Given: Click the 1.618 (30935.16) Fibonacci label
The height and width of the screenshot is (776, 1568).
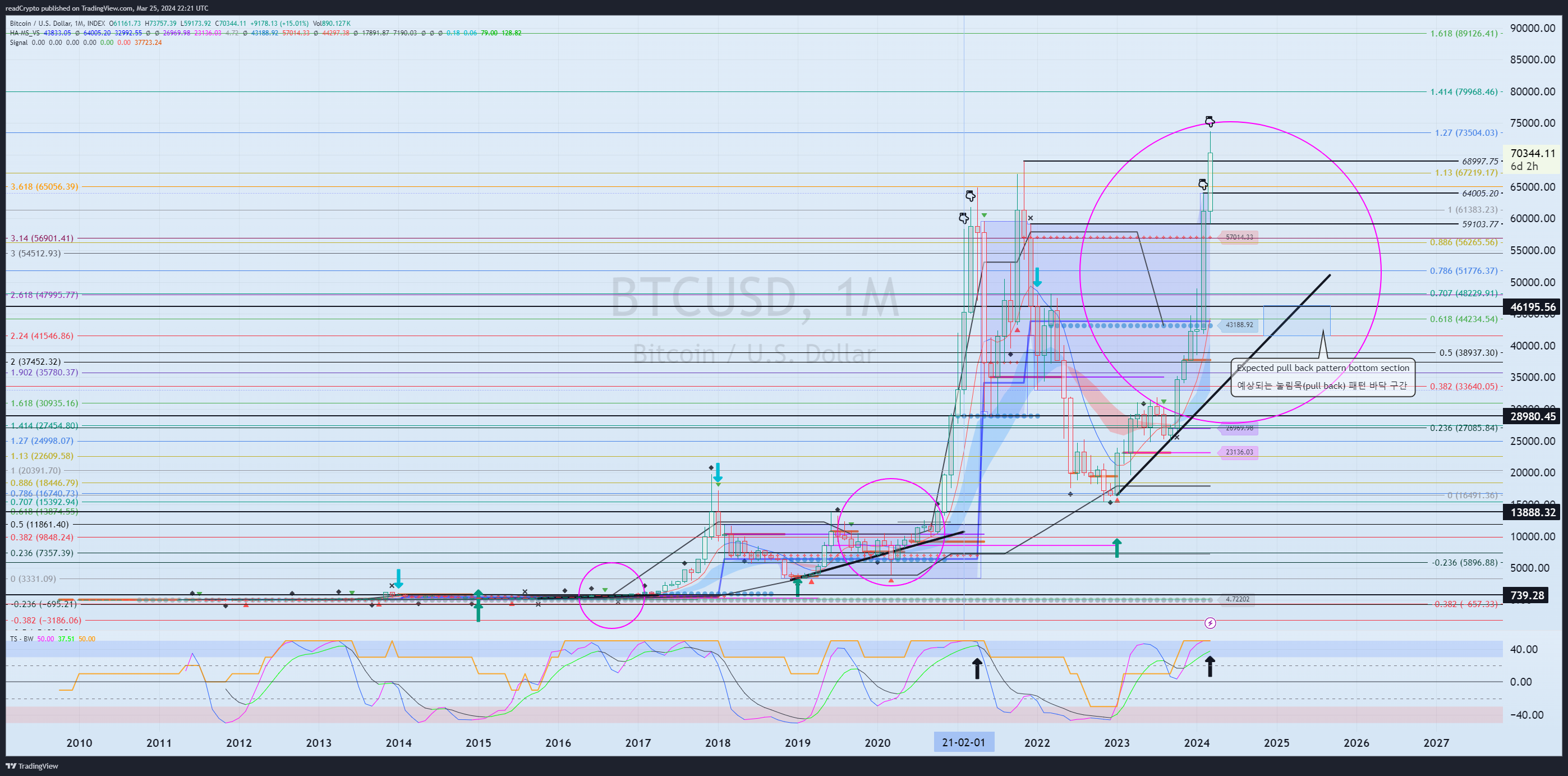Looking at the screenshot, I should 44,403.
